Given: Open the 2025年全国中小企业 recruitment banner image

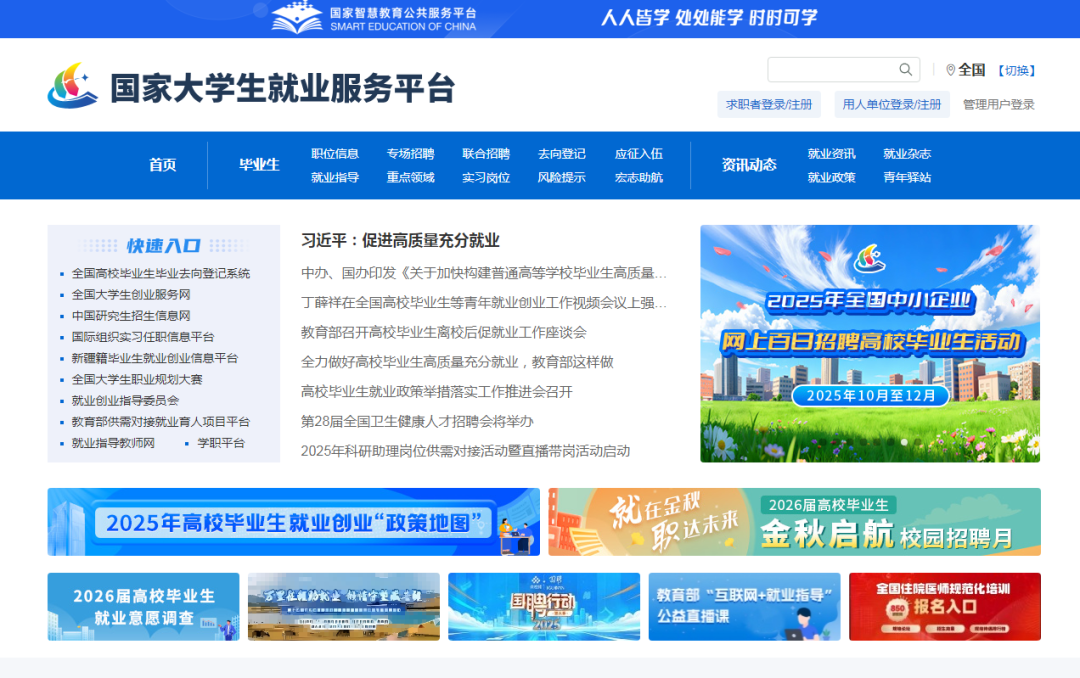Looking at the screenshot, I should pyautogui.click(x=869, y=343).
